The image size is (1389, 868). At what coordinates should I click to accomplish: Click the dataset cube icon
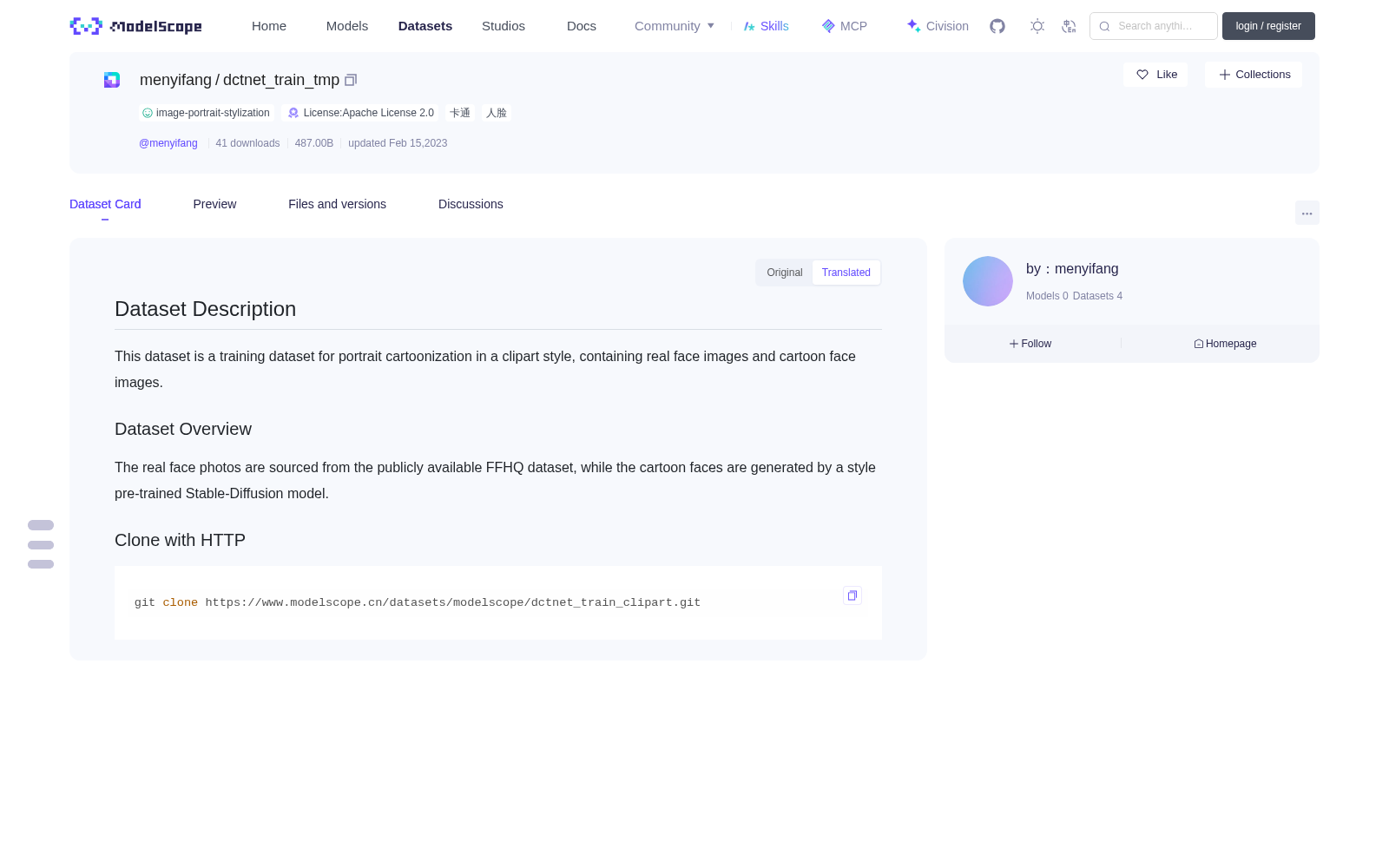coord(112,80)
